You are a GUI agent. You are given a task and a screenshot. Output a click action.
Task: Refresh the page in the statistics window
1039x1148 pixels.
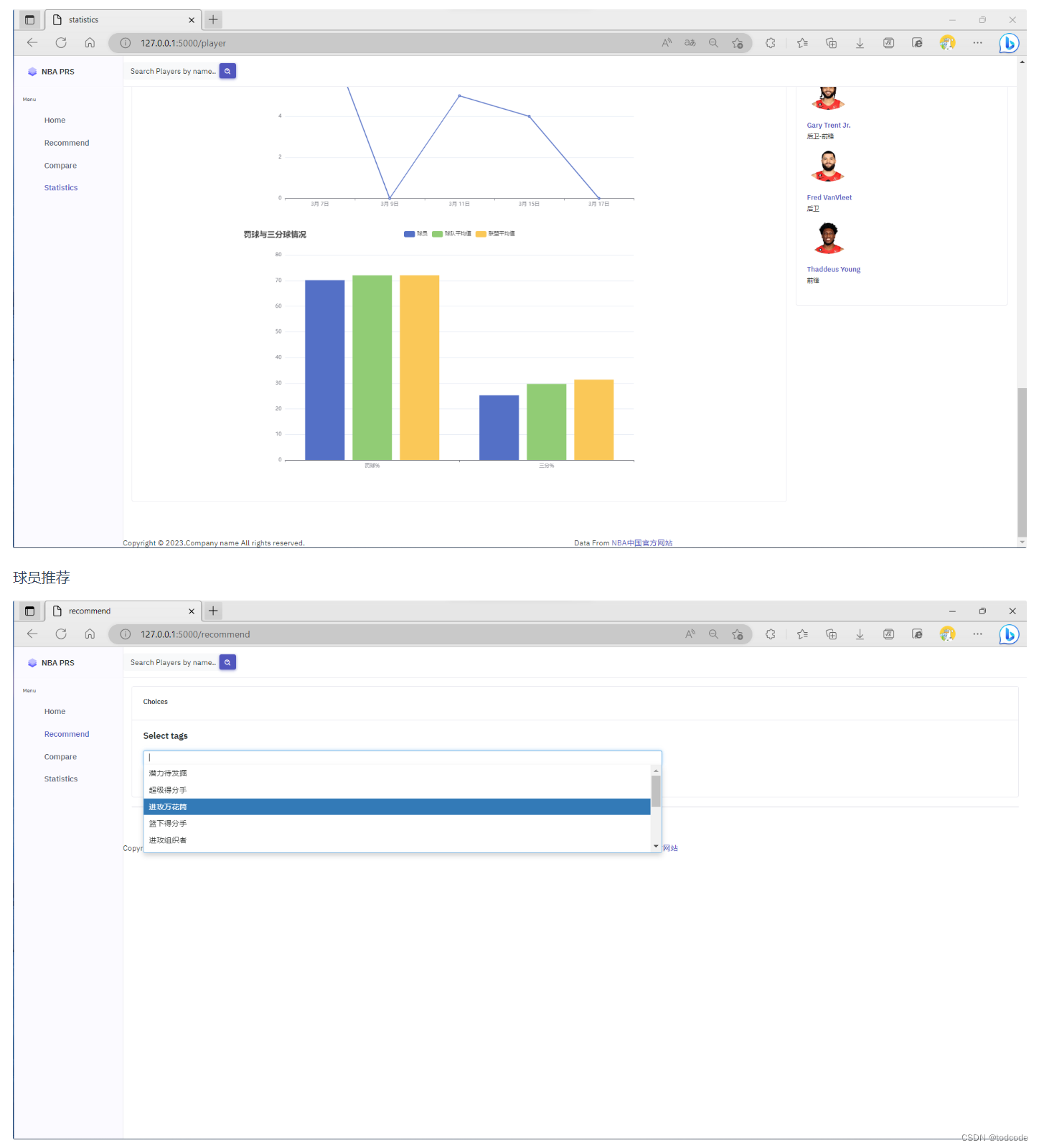(x=61, y=43)
